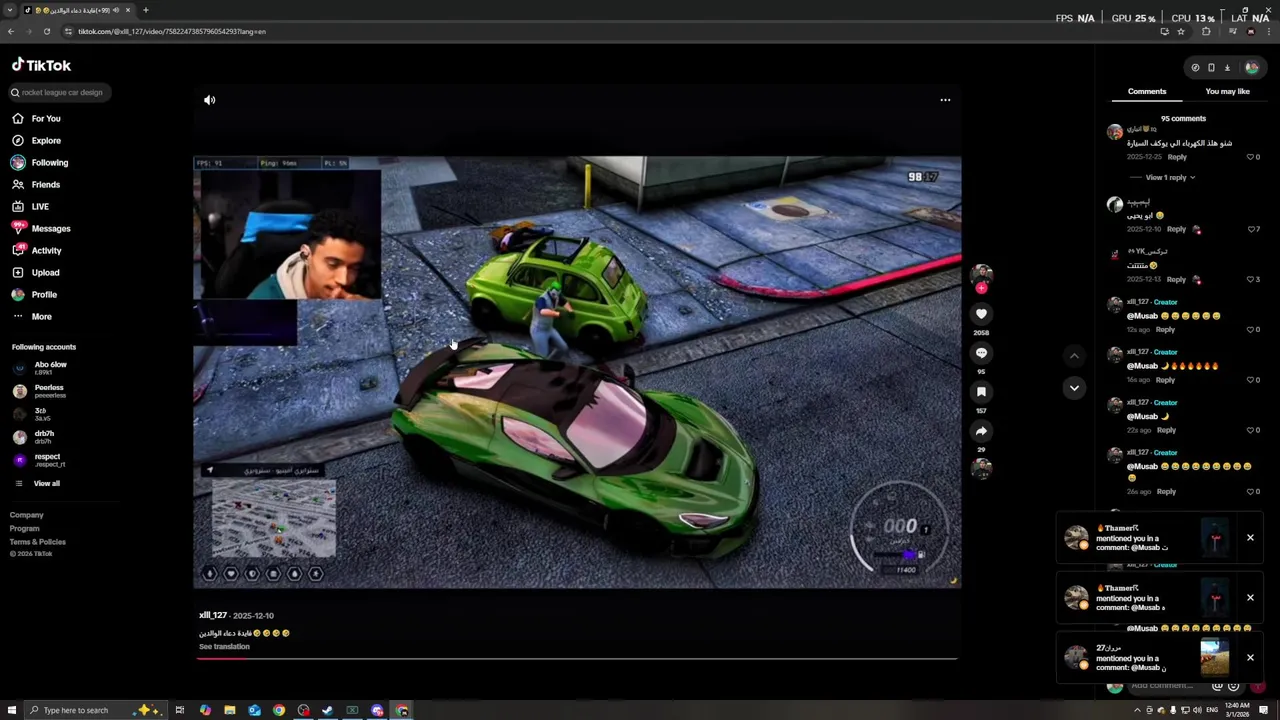The width and height of the screenshot is (1280, 720).
Task: Open respect following account
Action: pos(39,460)
